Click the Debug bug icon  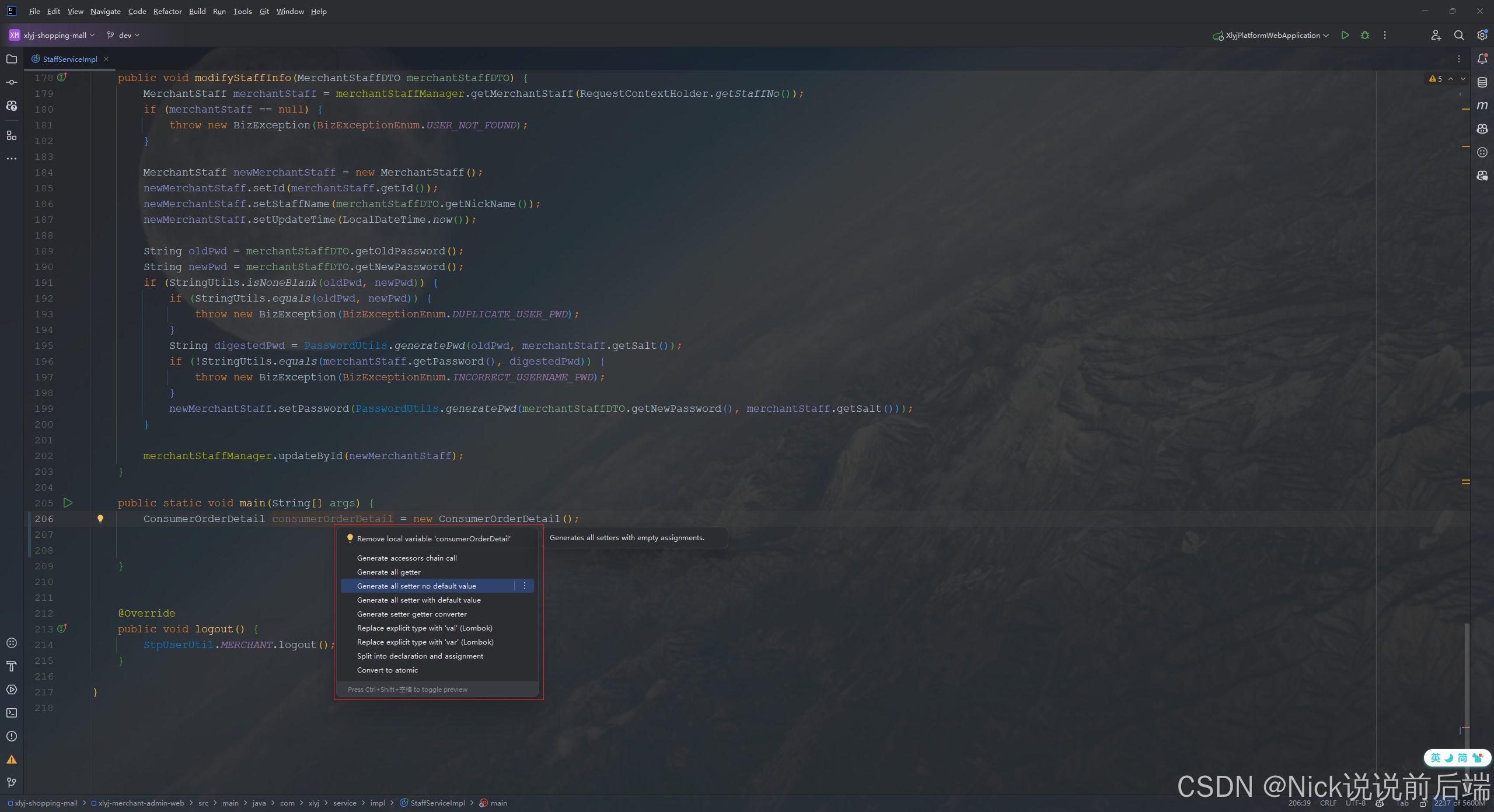[x=1364, y=35]
